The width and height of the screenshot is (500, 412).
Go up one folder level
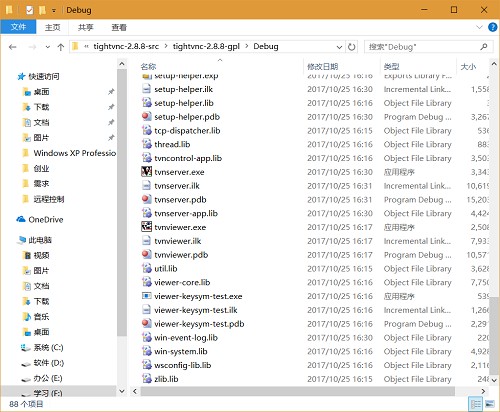61,47
